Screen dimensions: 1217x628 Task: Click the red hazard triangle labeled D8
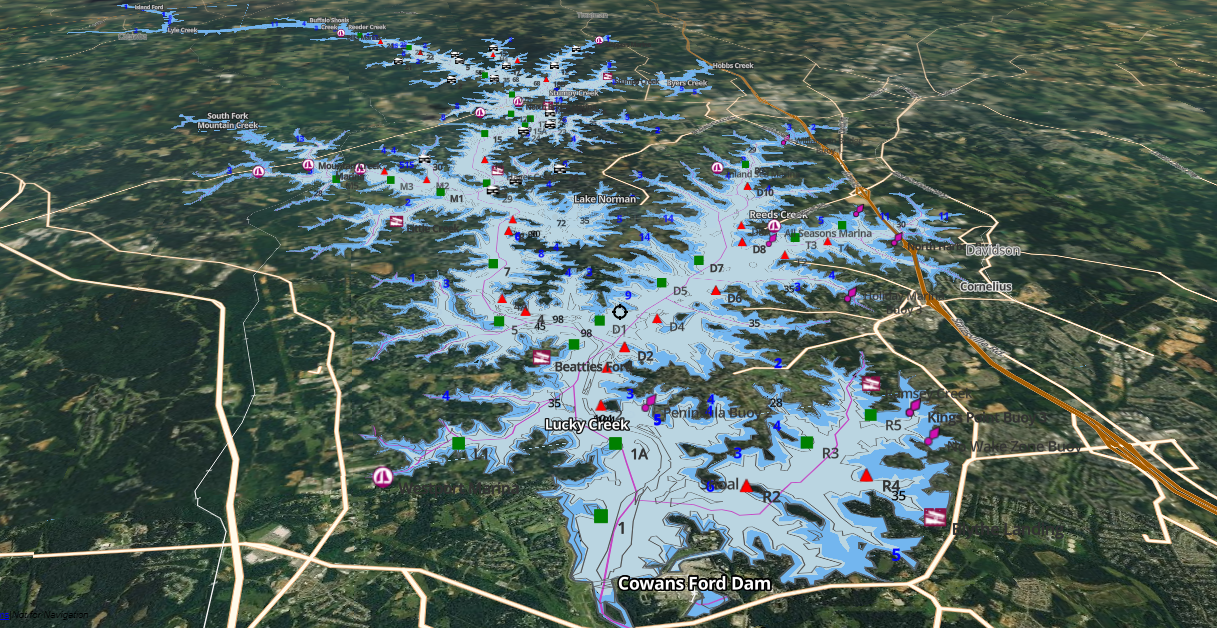click(x=743, y=241)
